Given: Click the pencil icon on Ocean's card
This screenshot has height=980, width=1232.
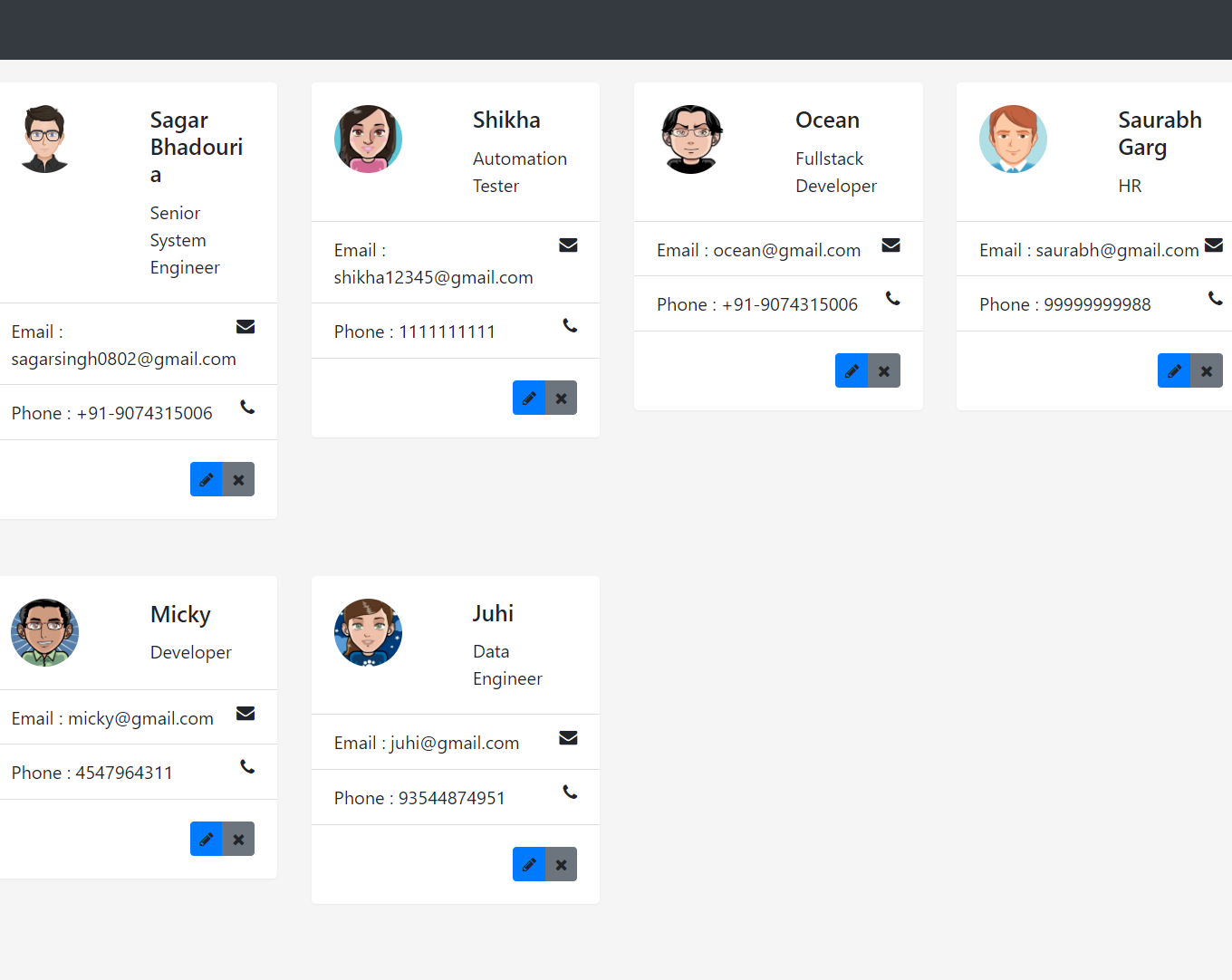Looking at the screenshot, I should point(852,370).
